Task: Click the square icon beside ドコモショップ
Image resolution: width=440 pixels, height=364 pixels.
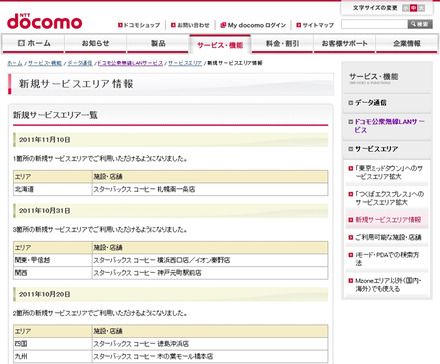Action: coord(120,25)
